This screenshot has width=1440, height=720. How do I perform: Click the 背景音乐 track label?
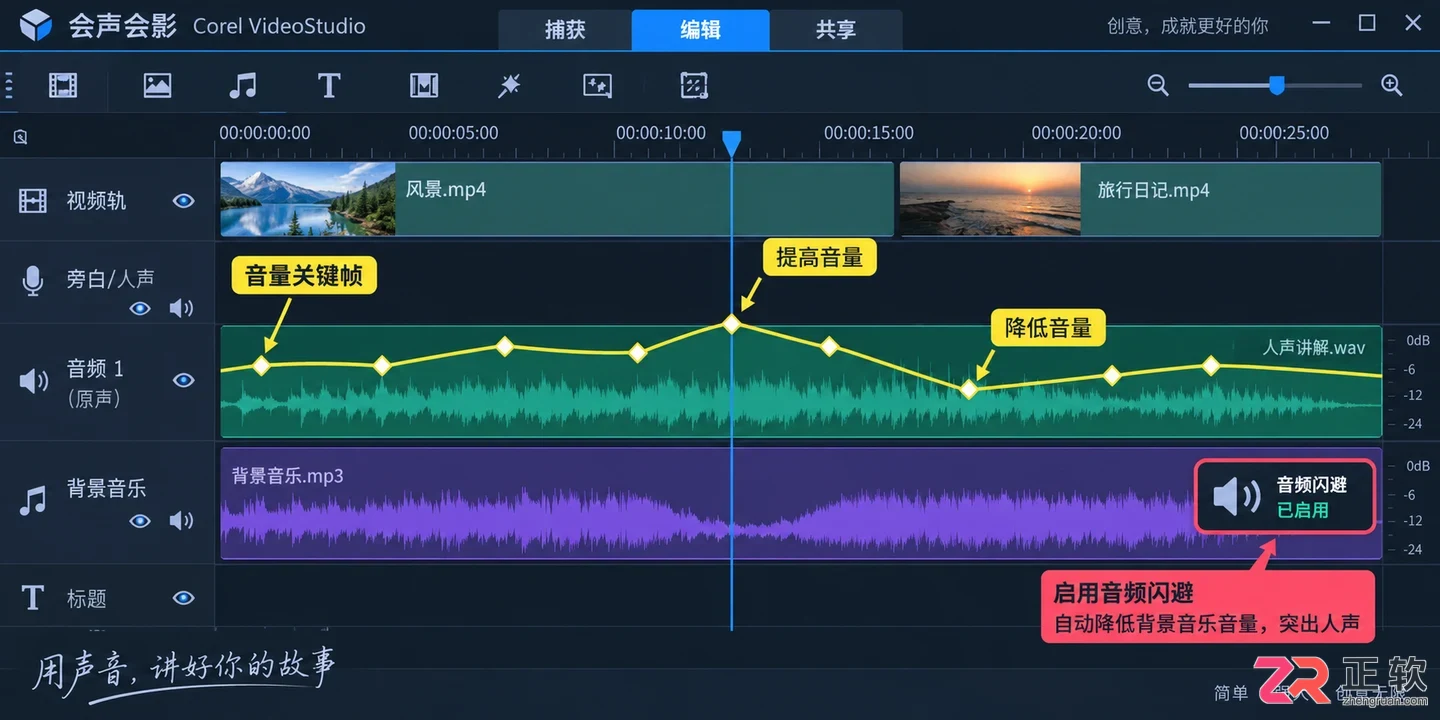106,489
